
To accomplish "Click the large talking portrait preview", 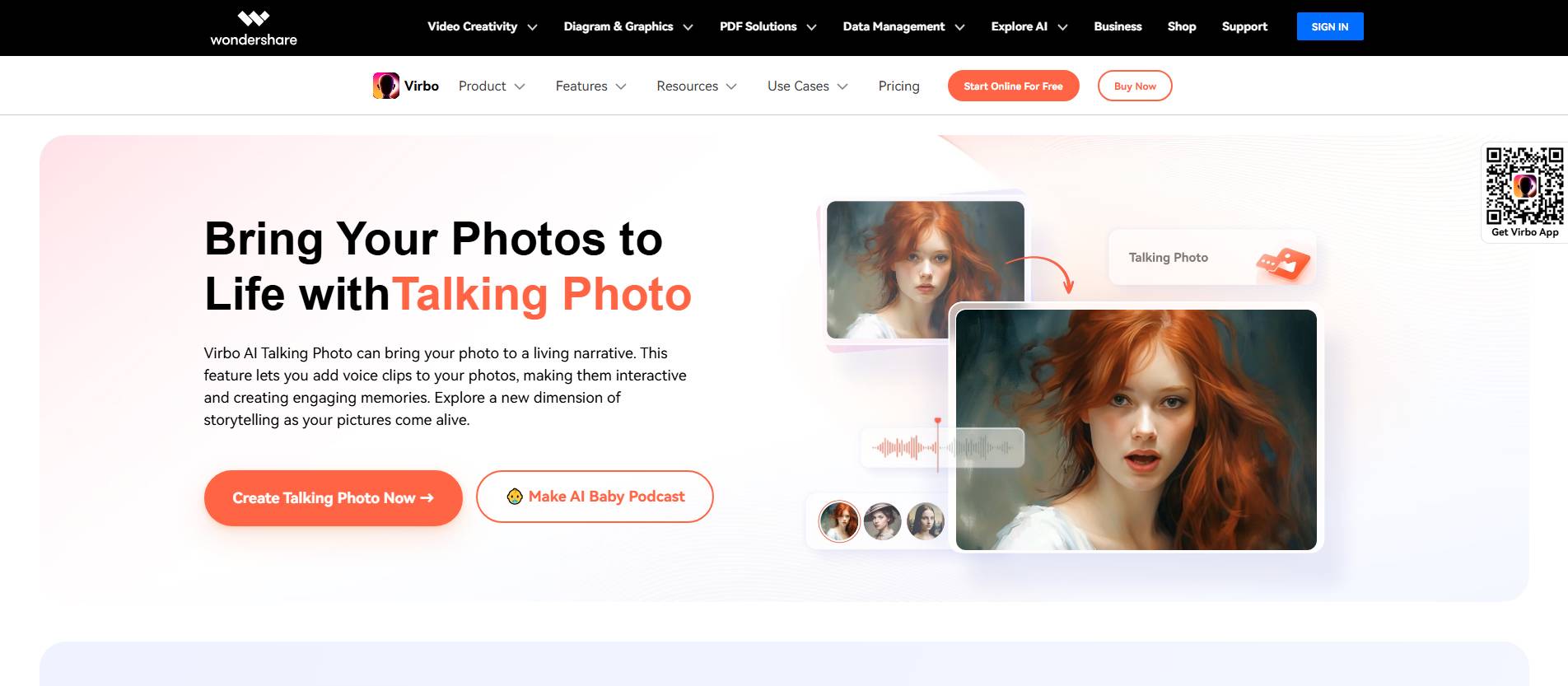I will (x=1136, y=430).
